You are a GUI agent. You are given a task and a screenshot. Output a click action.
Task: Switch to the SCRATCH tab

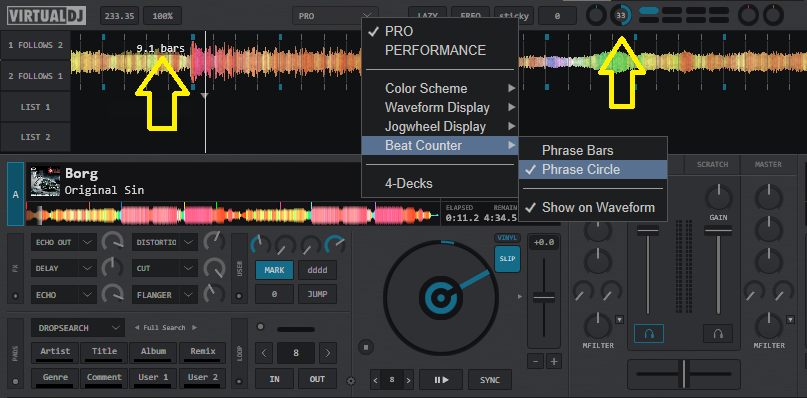(x=712, y=165)
